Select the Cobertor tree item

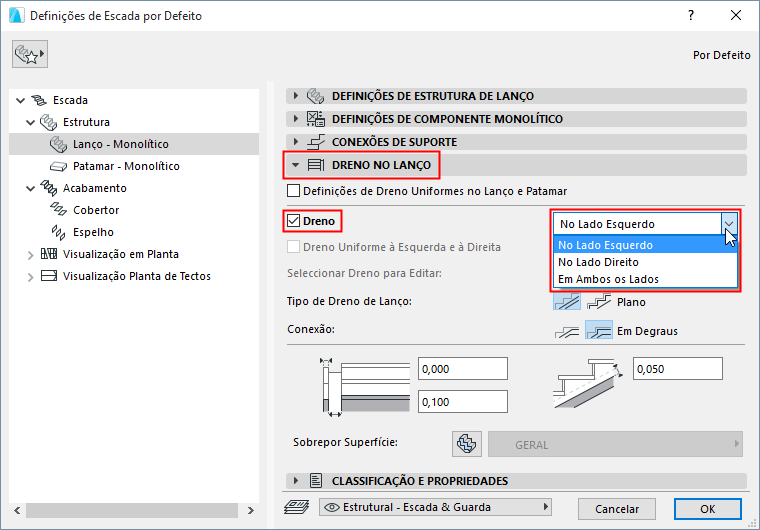click(96, 210)
